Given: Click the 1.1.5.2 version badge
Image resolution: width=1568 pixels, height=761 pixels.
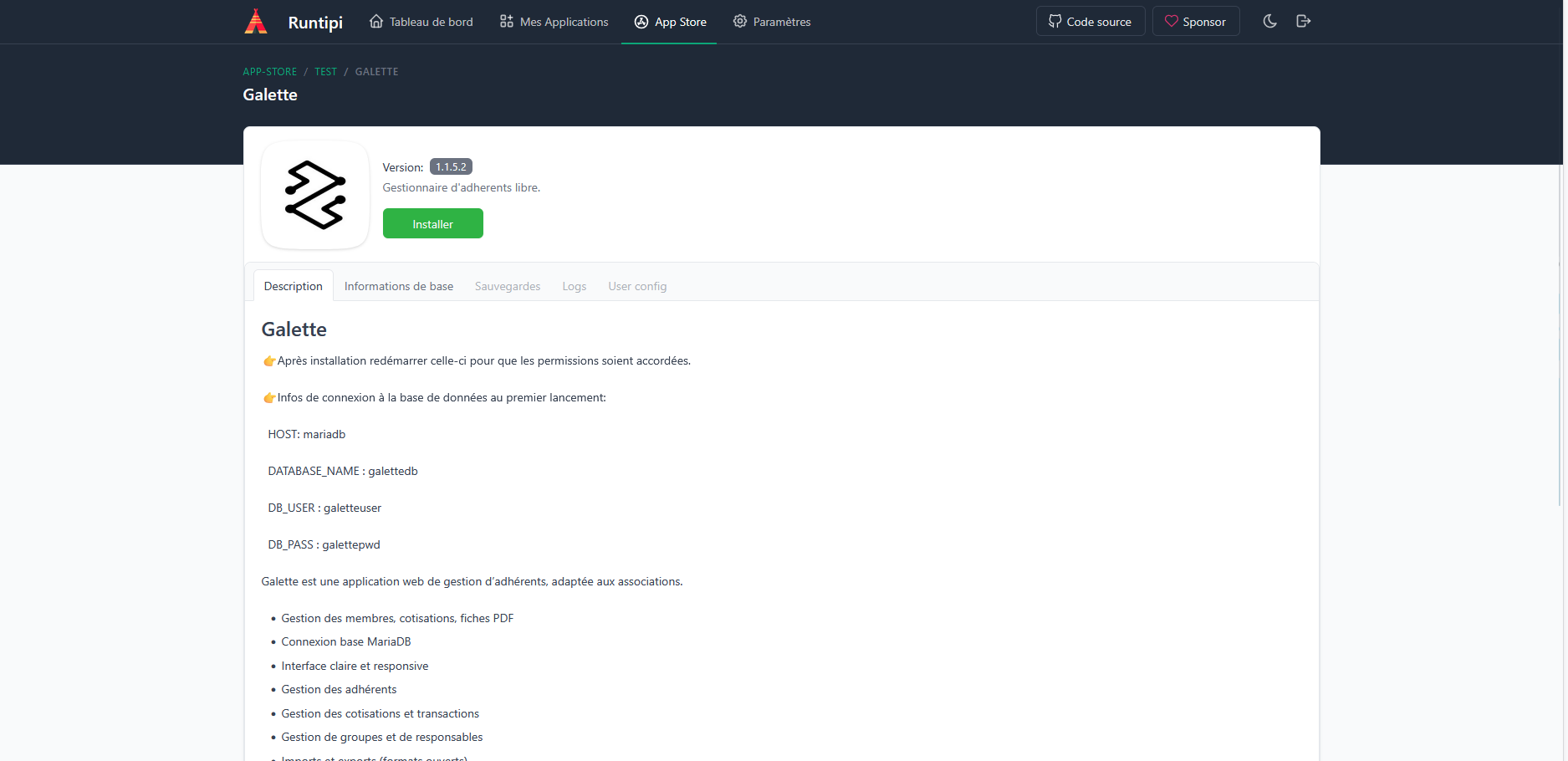Looking at the screenshot, I should pos(451,166).
